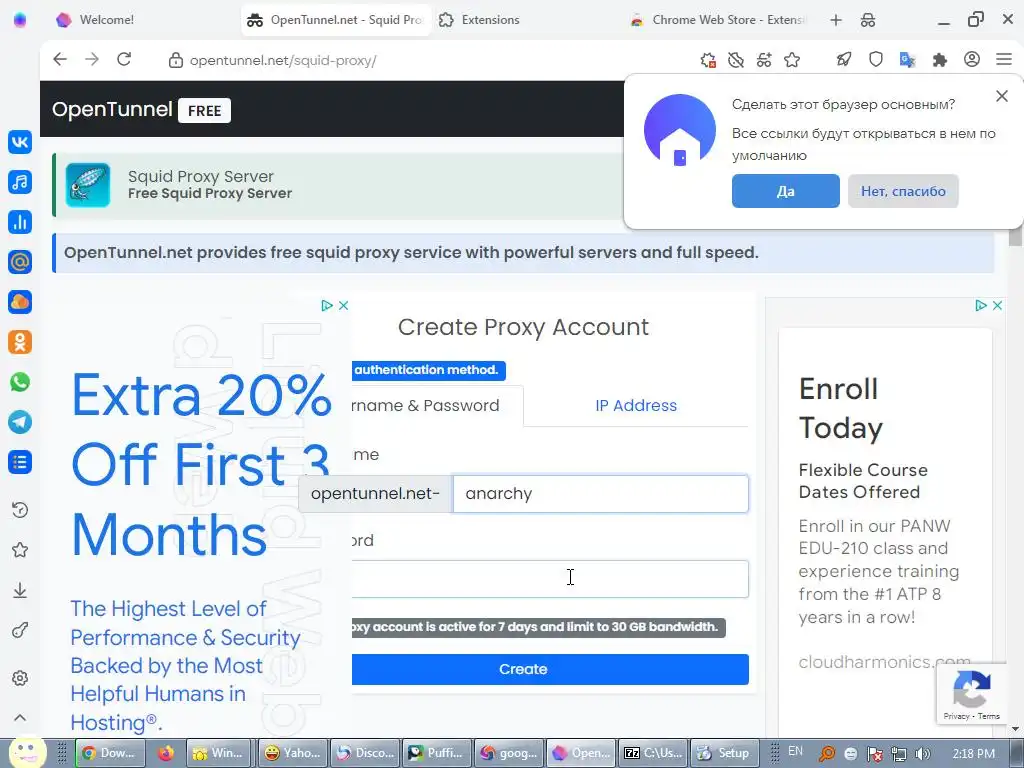
Task: Open the browser hamburger menu
Action: pyautogui.click(x=1004, y=60)
